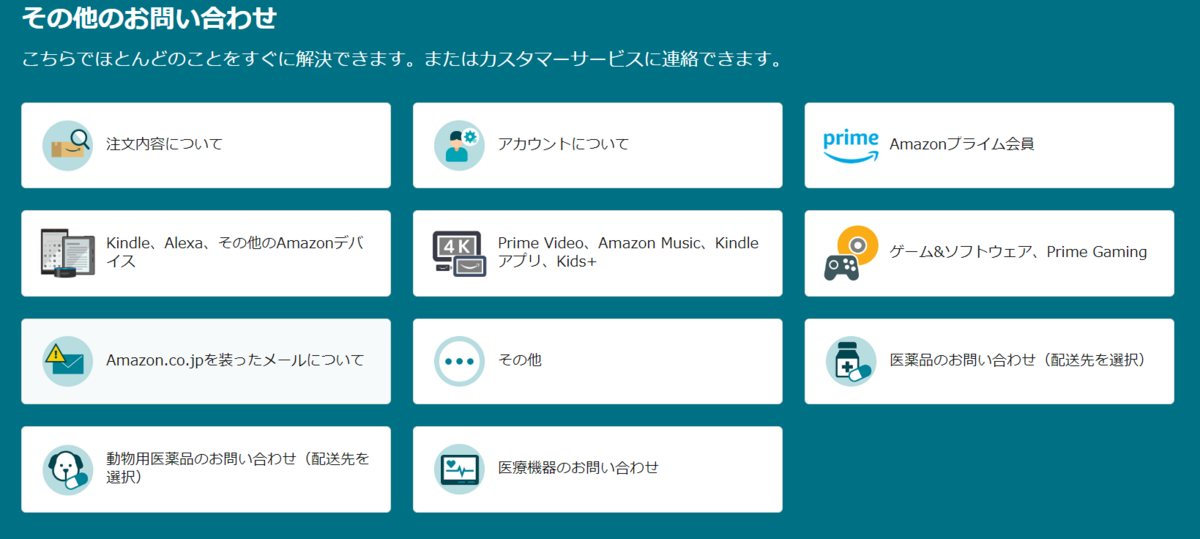
Task: Choose Kindle、Alexa、その他のAmazonデバイス card
Action: (x=206, y=253)
